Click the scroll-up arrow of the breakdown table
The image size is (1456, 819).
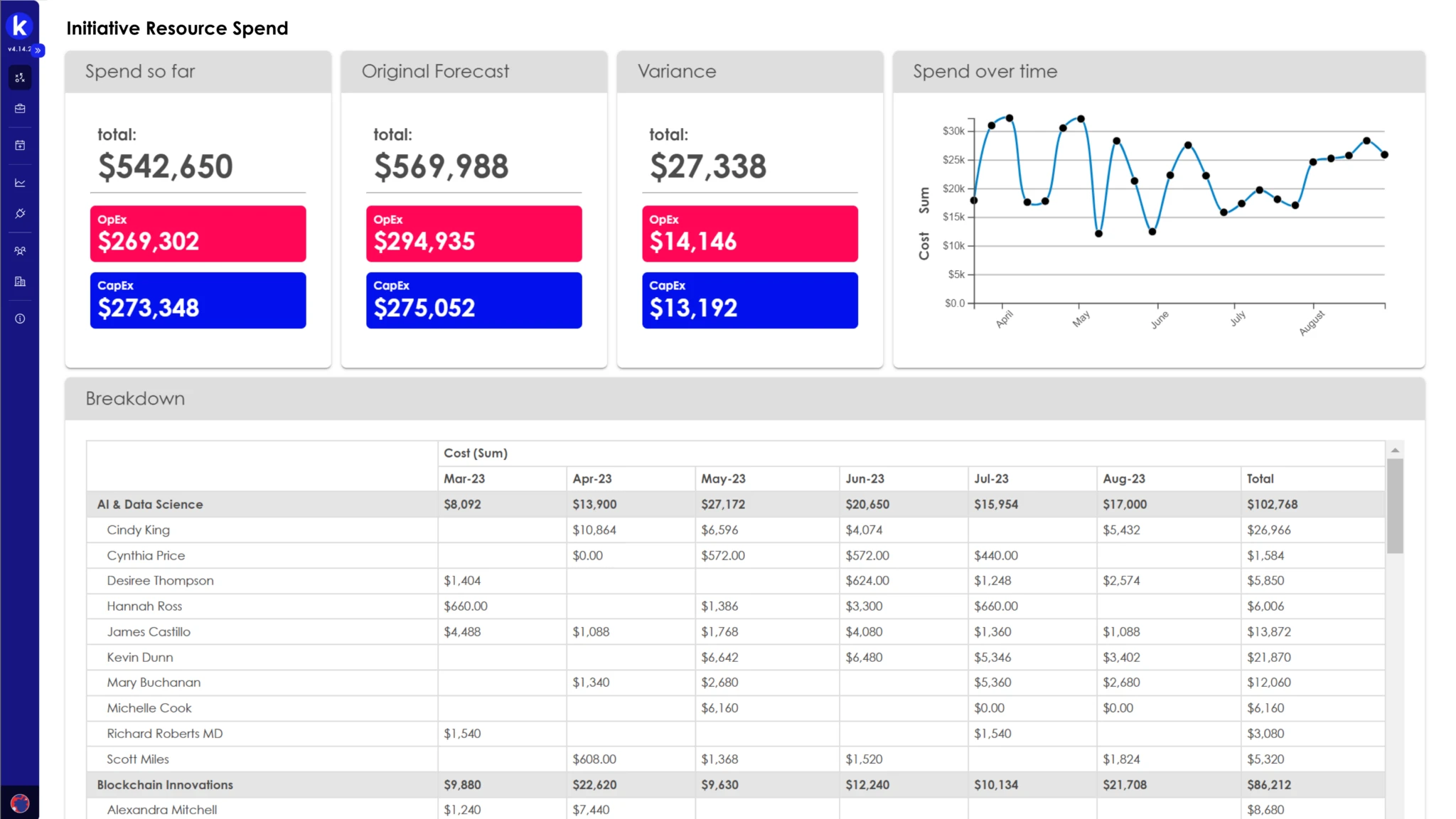pos(1395,450)
